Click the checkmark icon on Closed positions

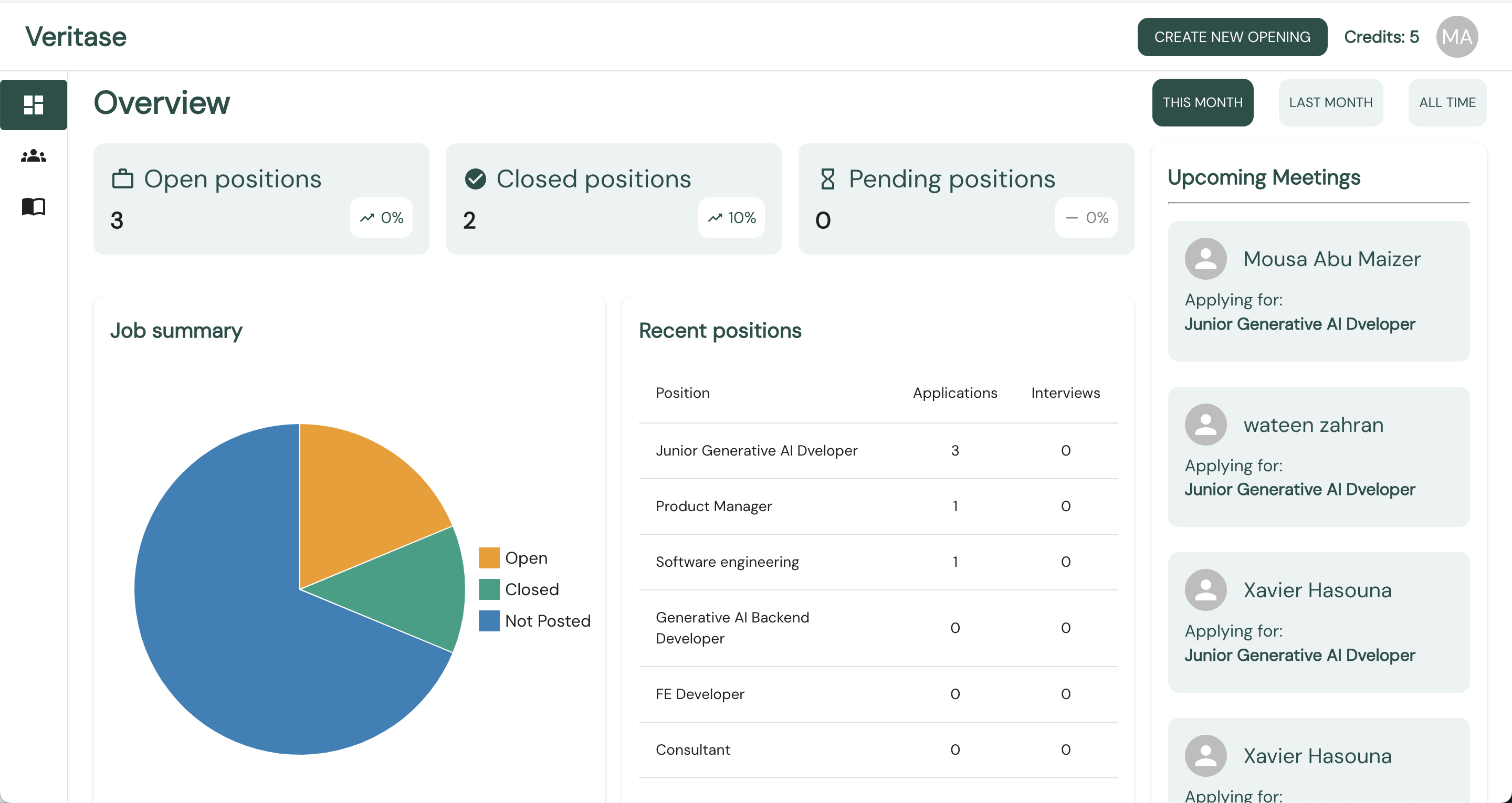pyautogui.click(x=475, y=179)
